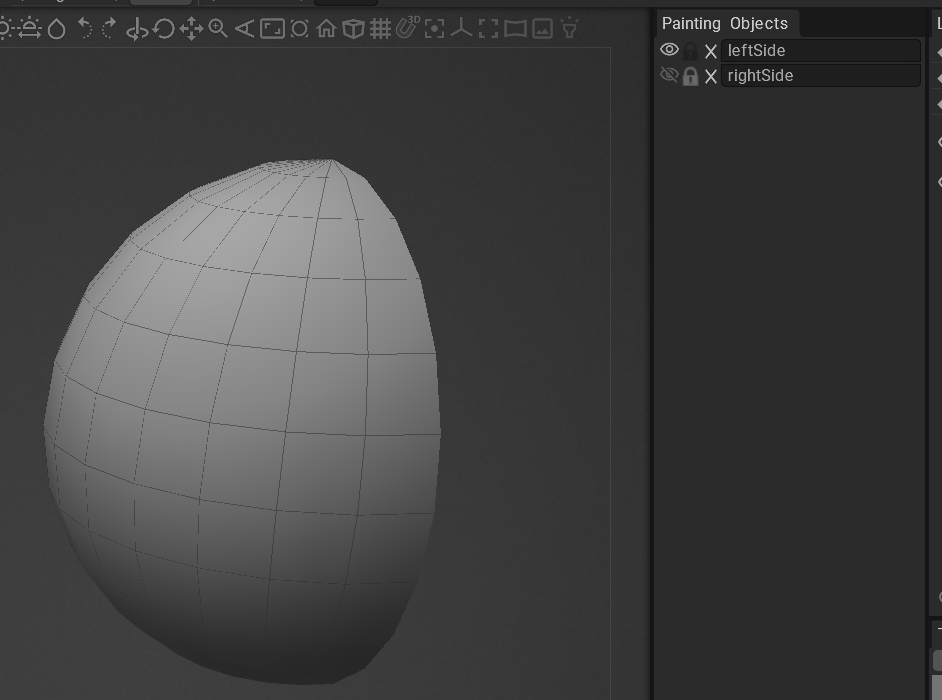Click the redo arrow icon

click(x=109, y=29)
